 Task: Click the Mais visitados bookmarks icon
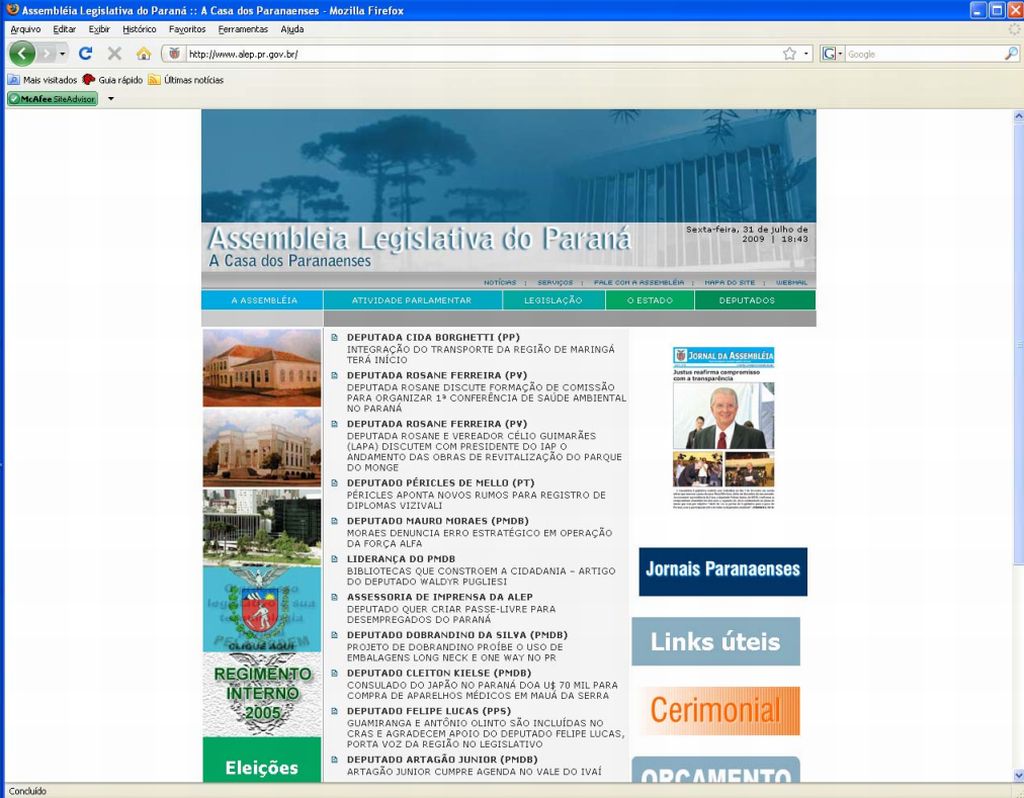coord(13,78)
